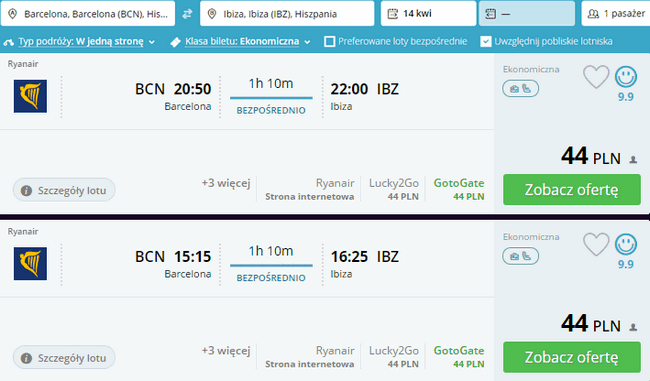Click the 9.9 smiley rating on the 20:50 flight
Screen dimensions: 650x381
coord(626,84)
